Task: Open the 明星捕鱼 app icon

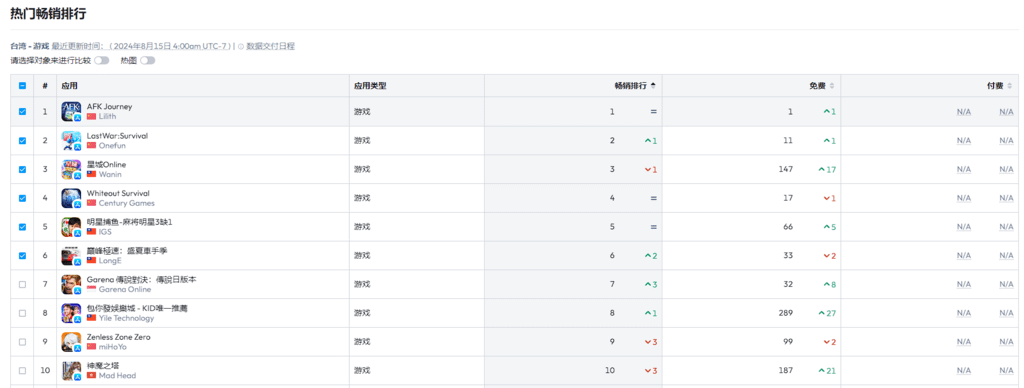Action: [x=71, y=227]
